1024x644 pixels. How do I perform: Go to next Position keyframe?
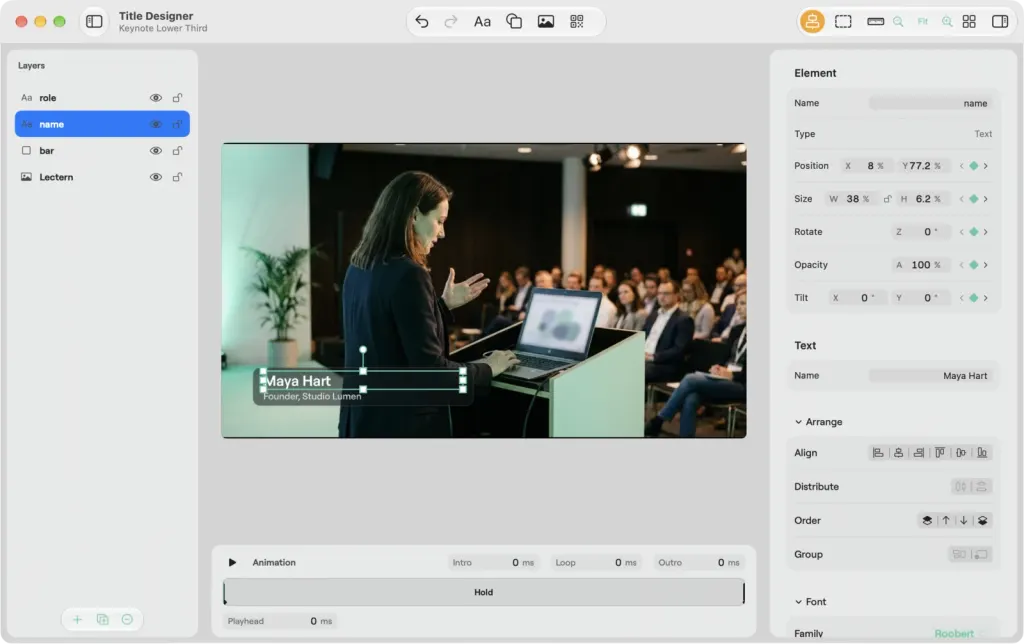pyautogui.click(x=985, y=166)
